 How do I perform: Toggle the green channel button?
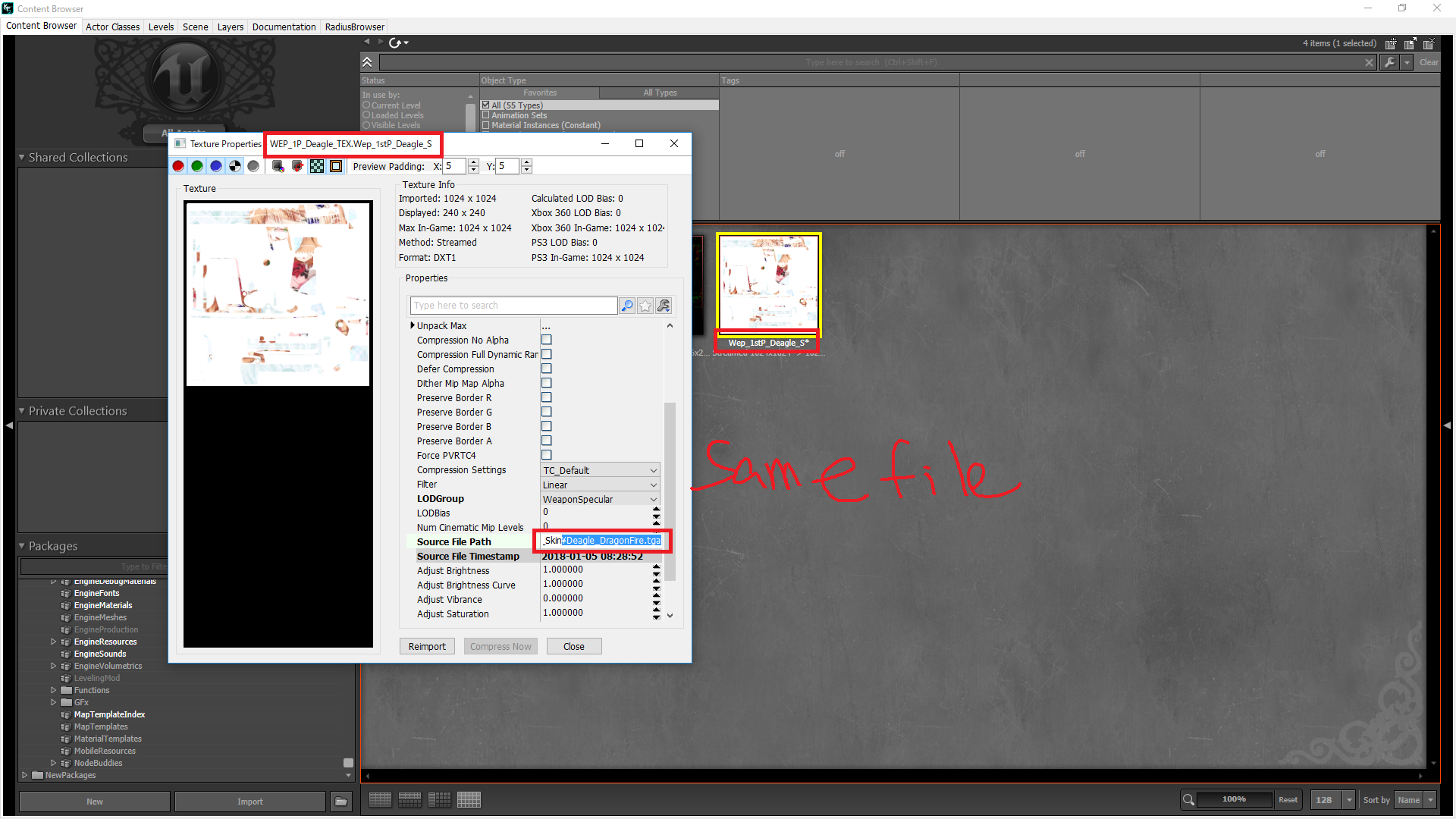click(197, 166)
